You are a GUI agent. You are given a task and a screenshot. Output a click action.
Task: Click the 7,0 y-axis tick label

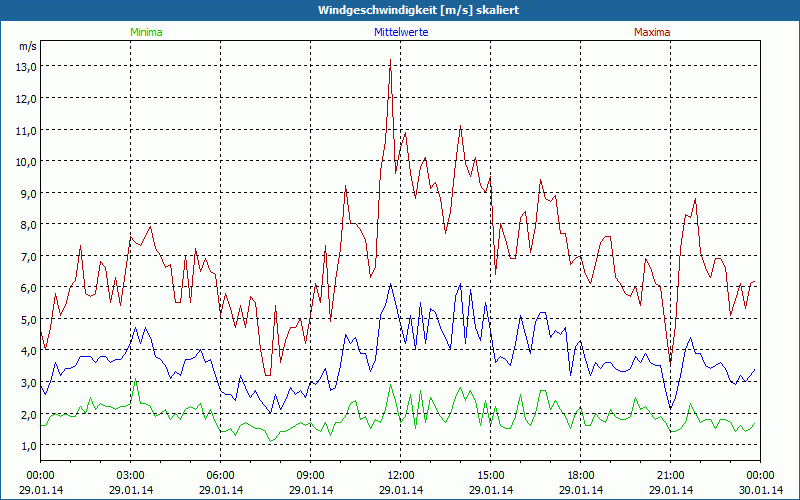(x=26, y=256)
